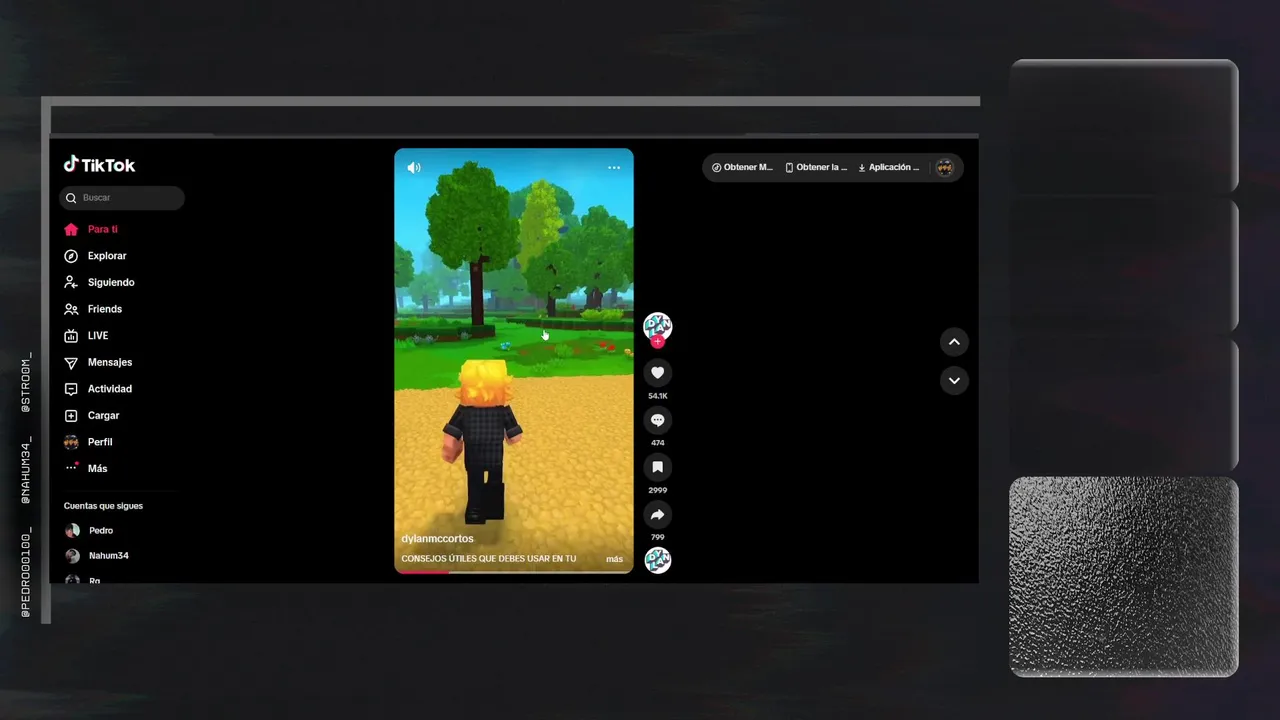Viewport: 1280px width, 720px height.
Task: Click the Perfil avatar in sidebar
Action: [x=71, y=442]
